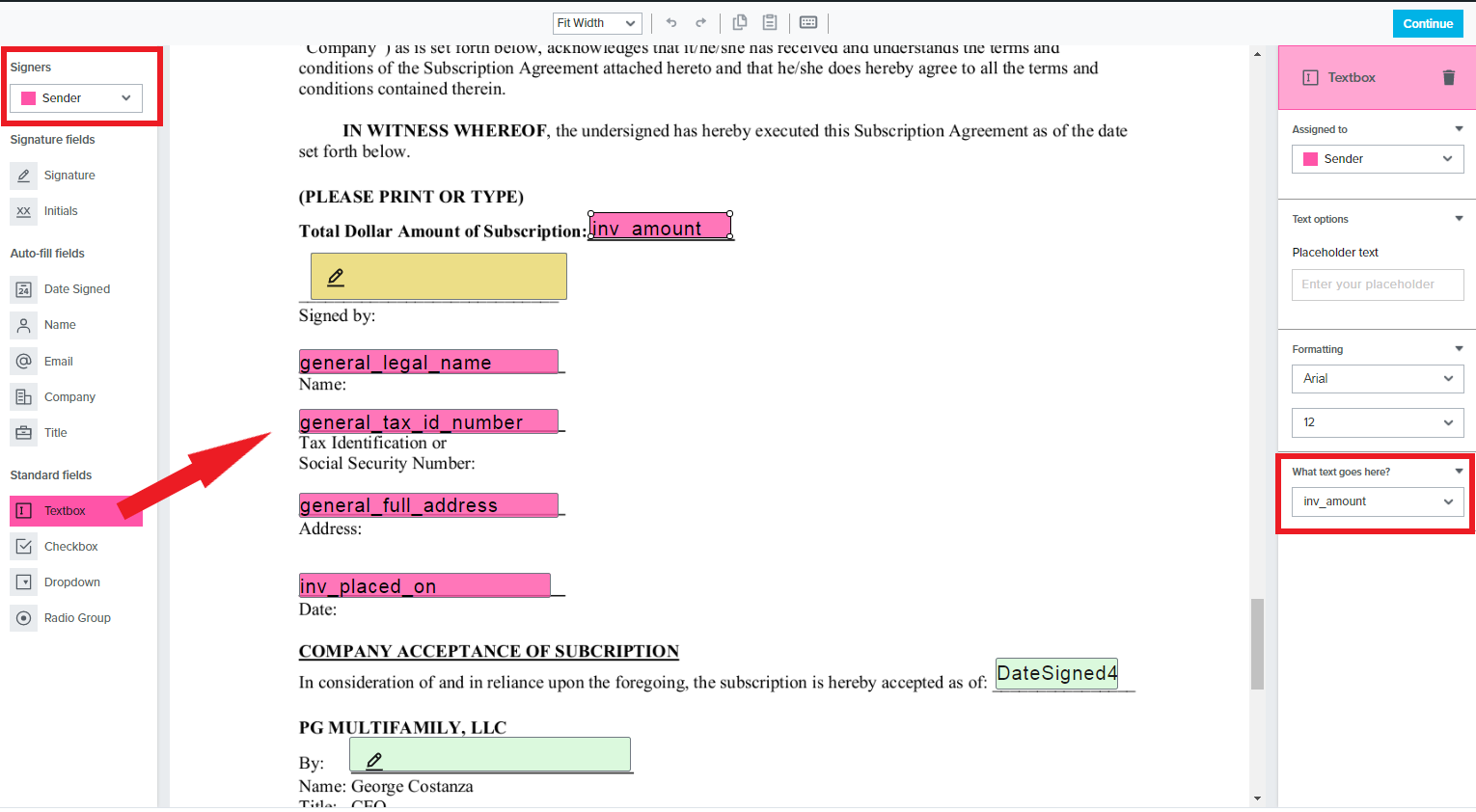
Task: Click the scrollbar down arrow
Action: (1257, 798)
